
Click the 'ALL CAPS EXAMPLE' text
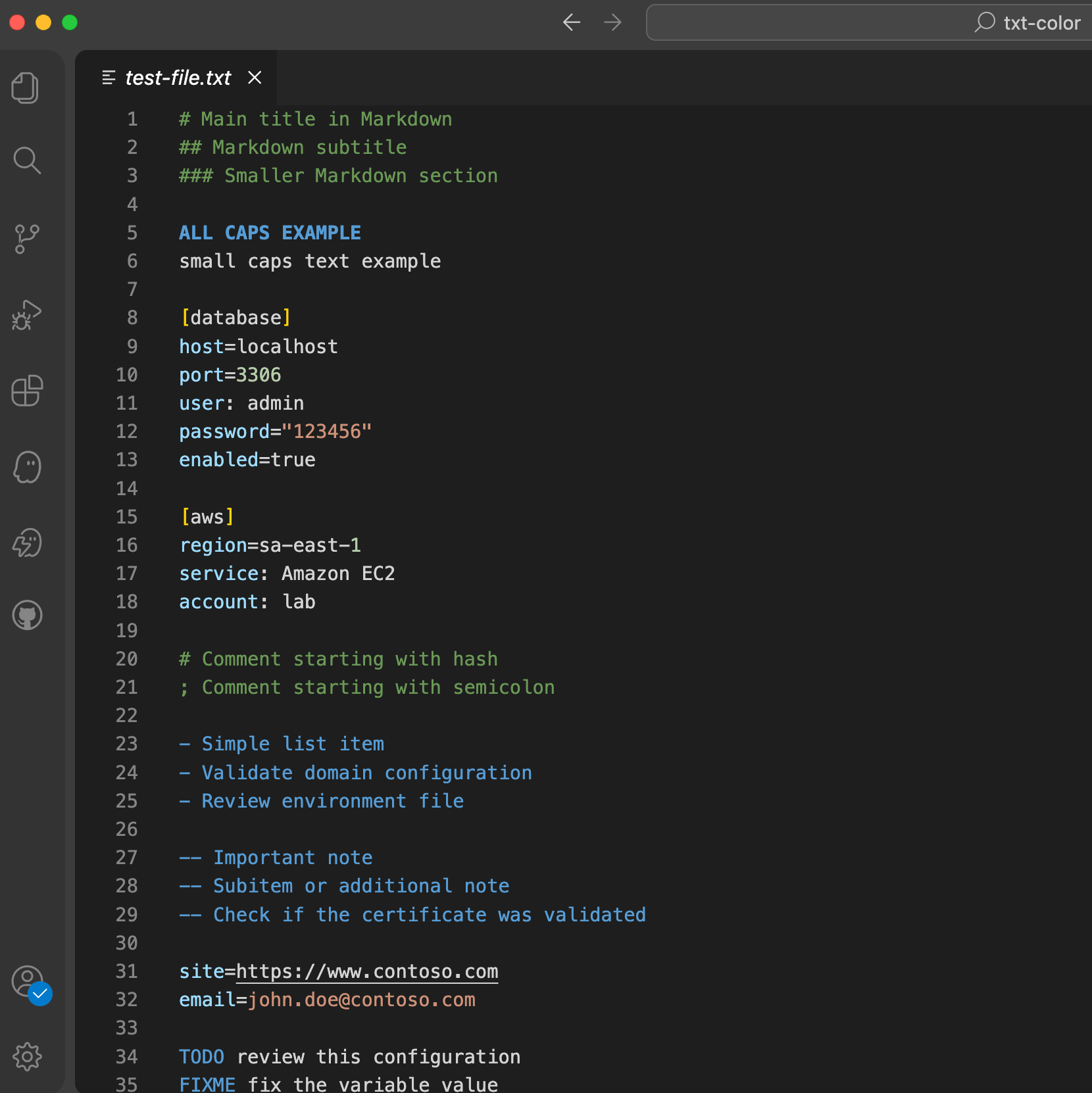270,233
